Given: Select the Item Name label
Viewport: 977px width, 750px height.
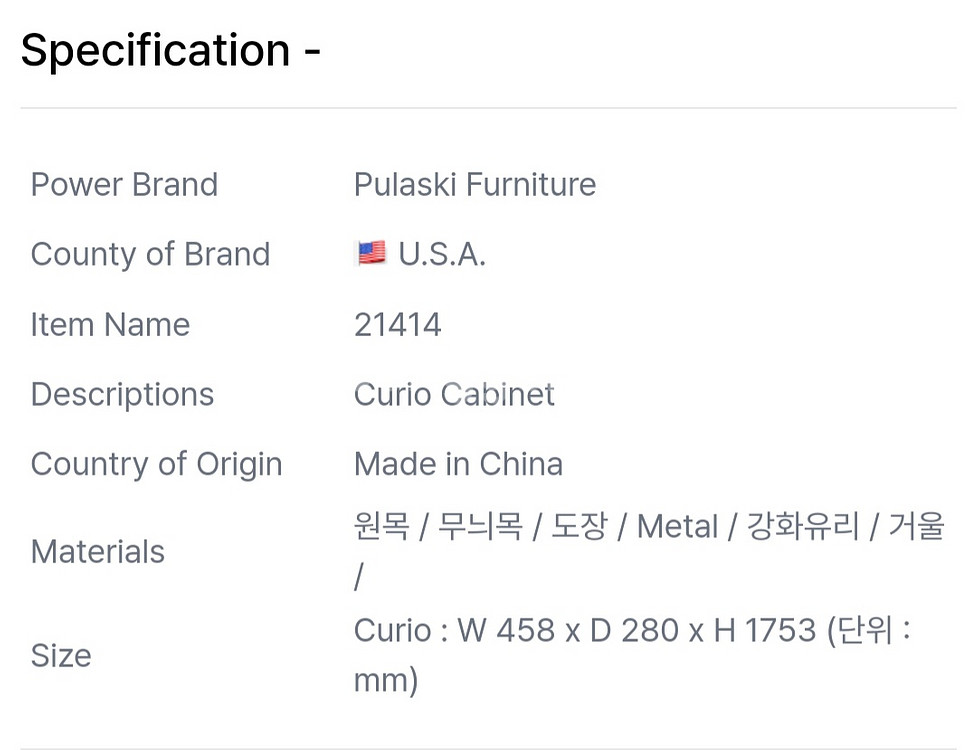Looking at the screenshot, I should 110,325.
